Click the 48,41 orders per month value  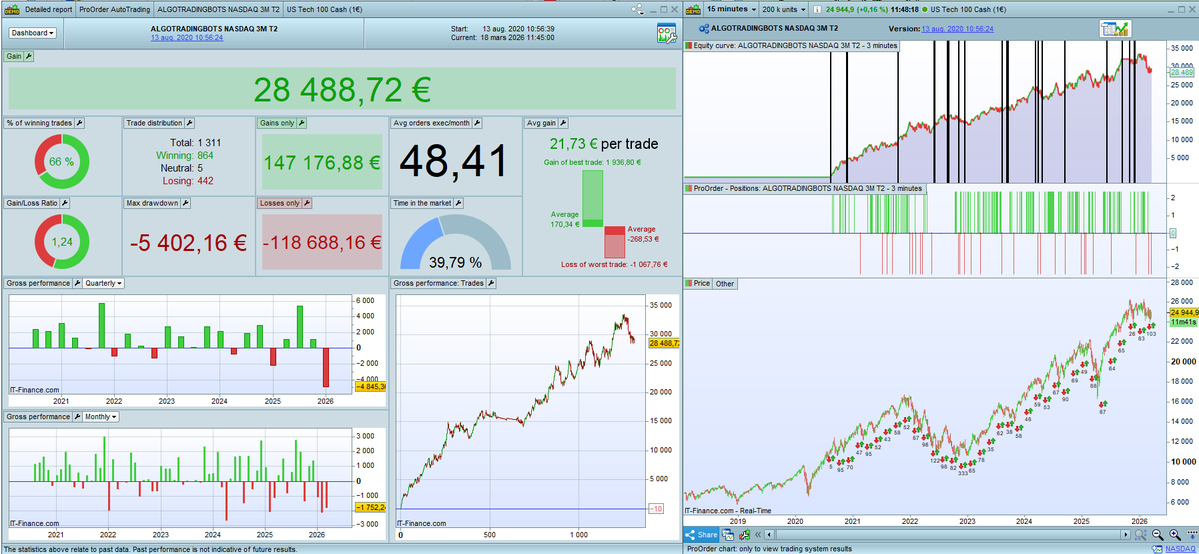click(453, 161)
